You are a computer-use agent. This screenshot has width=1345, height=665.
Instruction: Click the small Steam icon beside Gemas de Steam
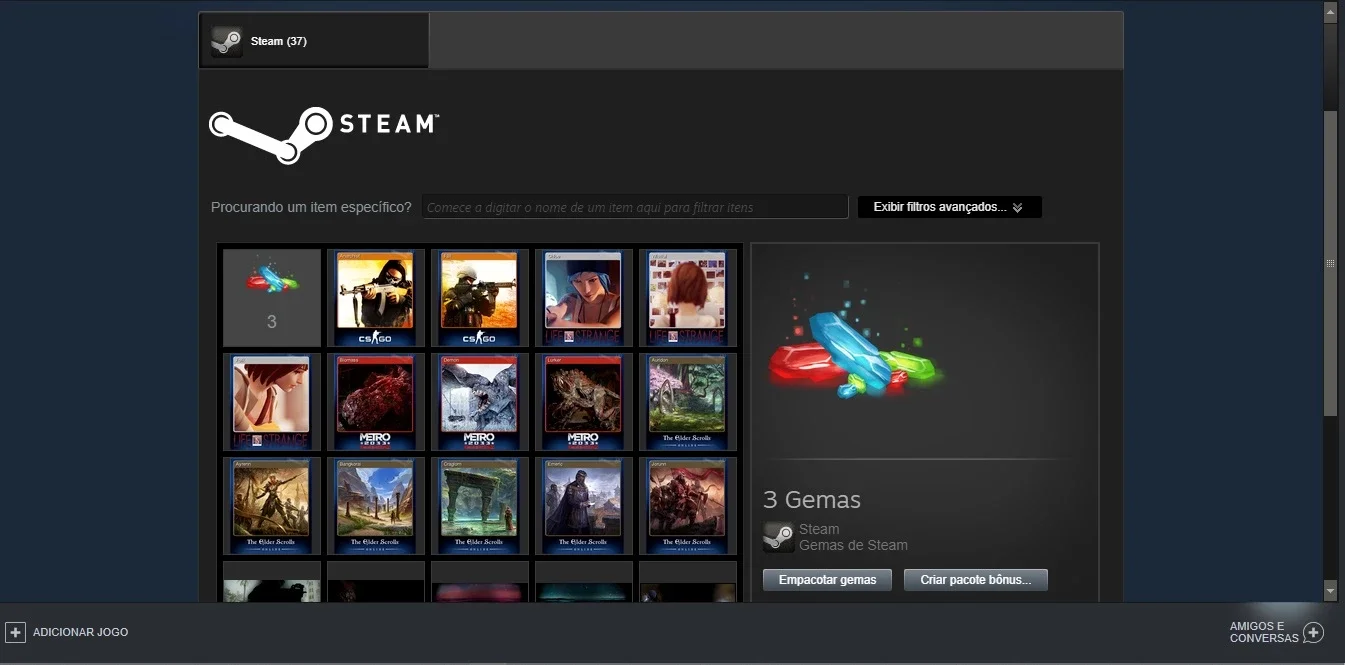(778, 537)
